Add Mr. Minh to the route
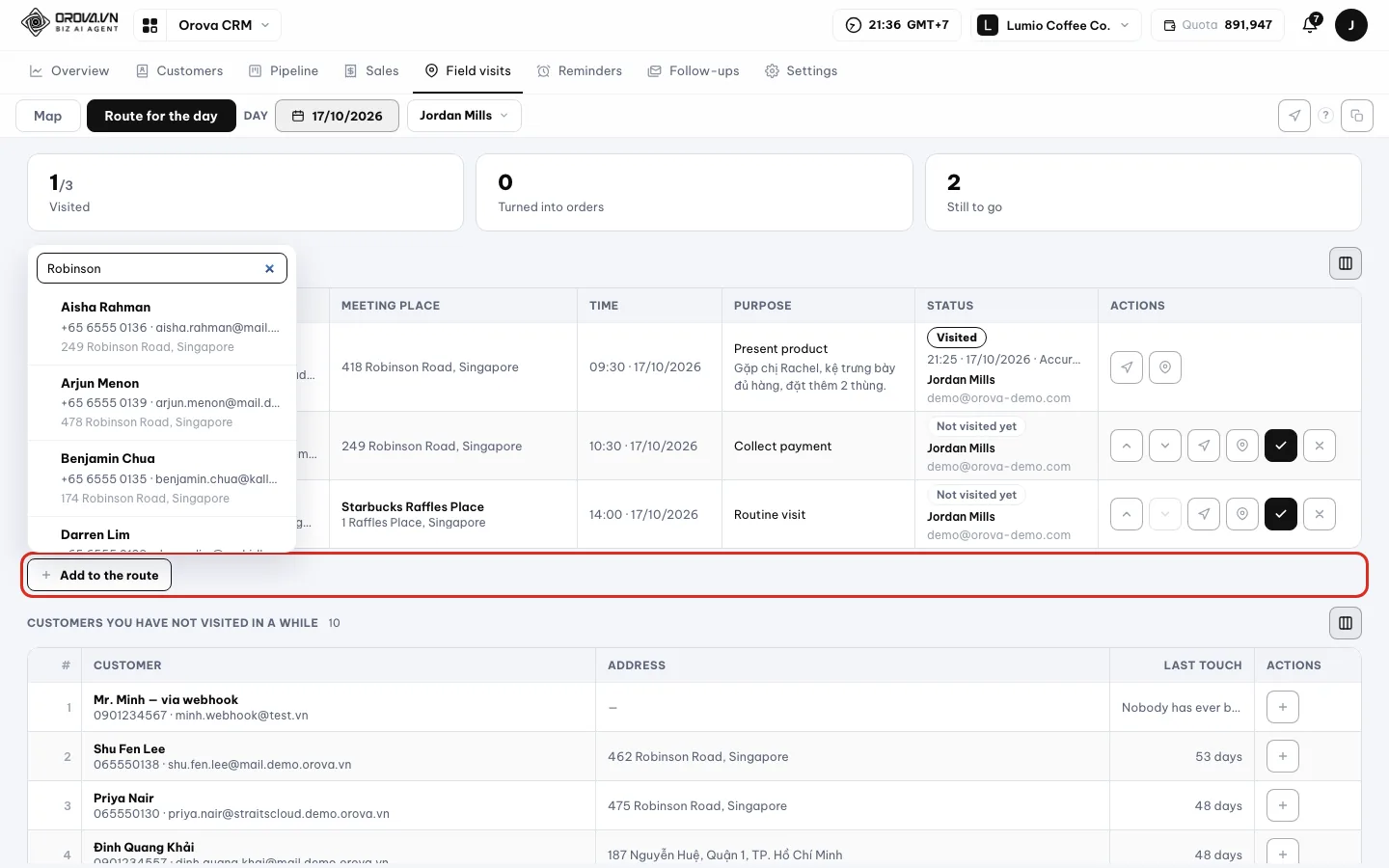 [1283, 707]
